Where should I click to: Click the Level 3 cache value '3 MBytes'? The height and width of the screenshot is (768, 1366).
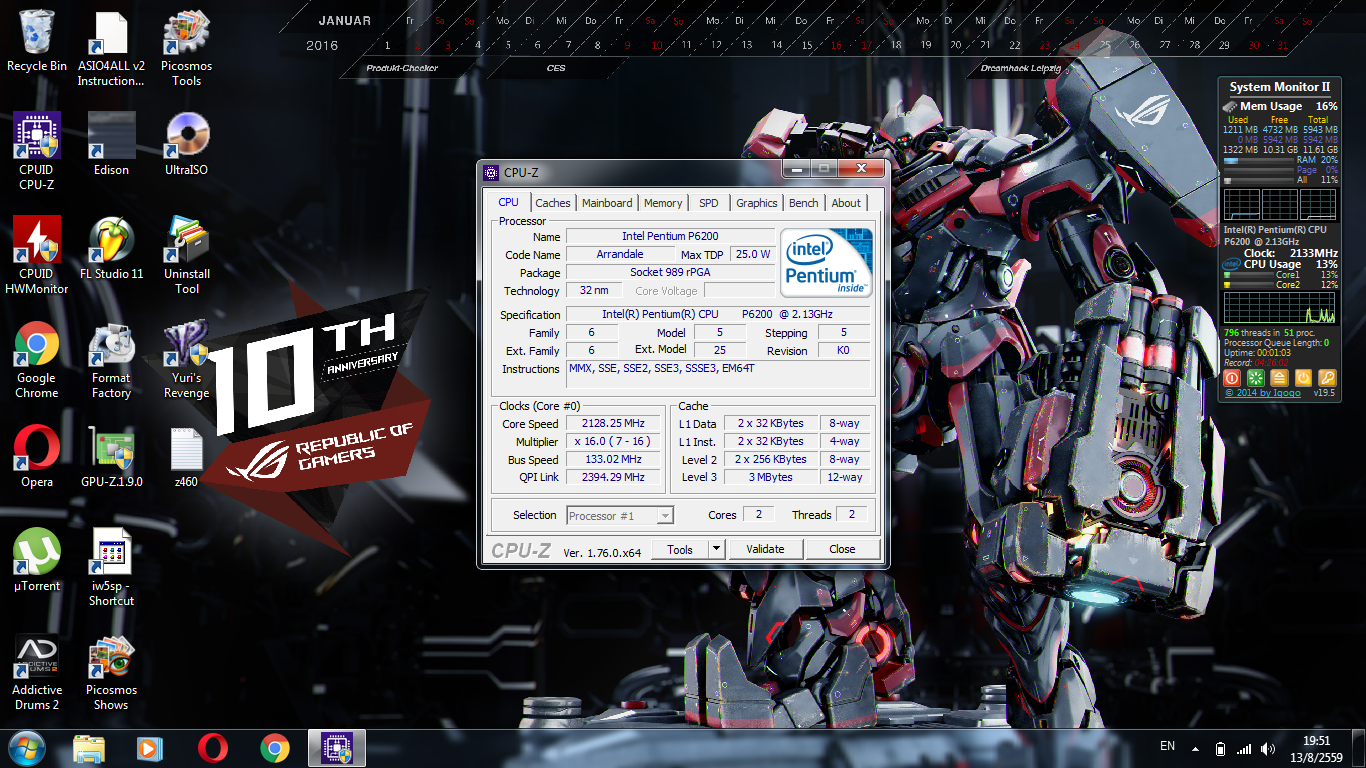(771, 477)
